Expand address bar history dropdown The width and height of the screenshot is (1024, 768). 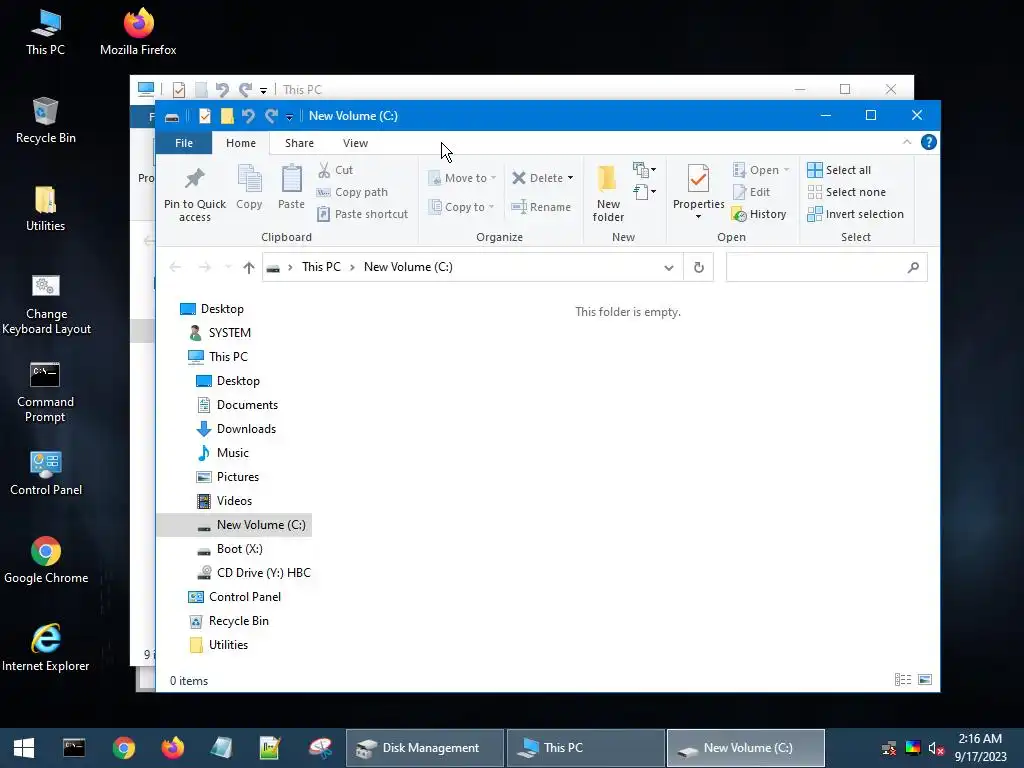tap(668, 267)
